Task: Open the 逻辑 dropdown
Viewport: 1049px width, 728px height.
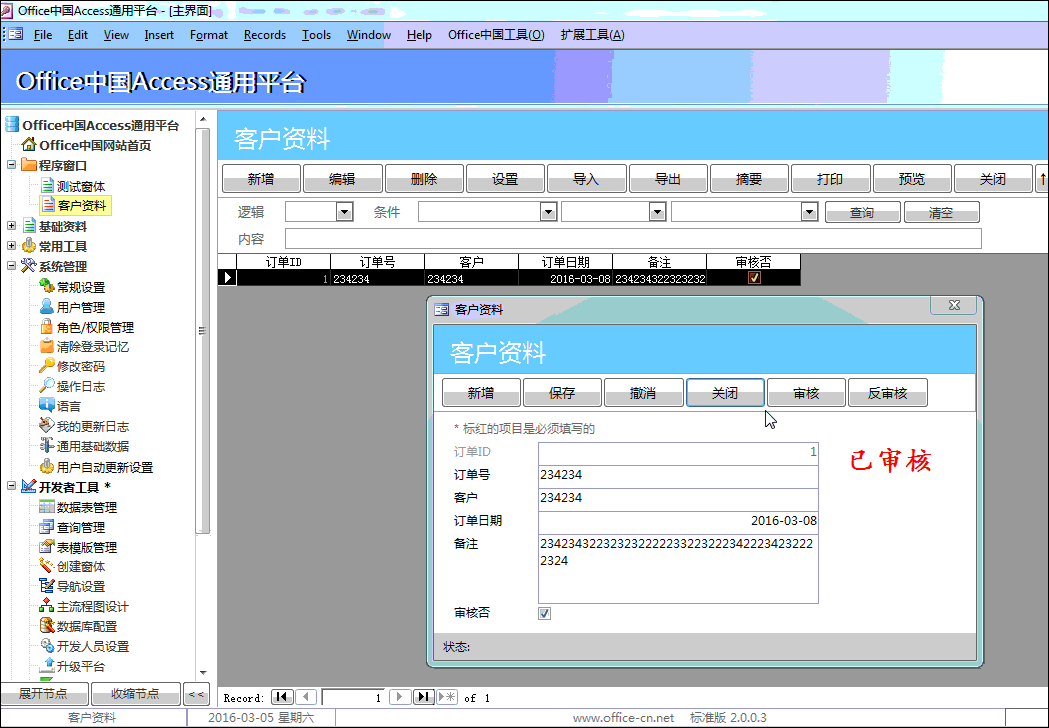Action: click(x=345, y=212)
